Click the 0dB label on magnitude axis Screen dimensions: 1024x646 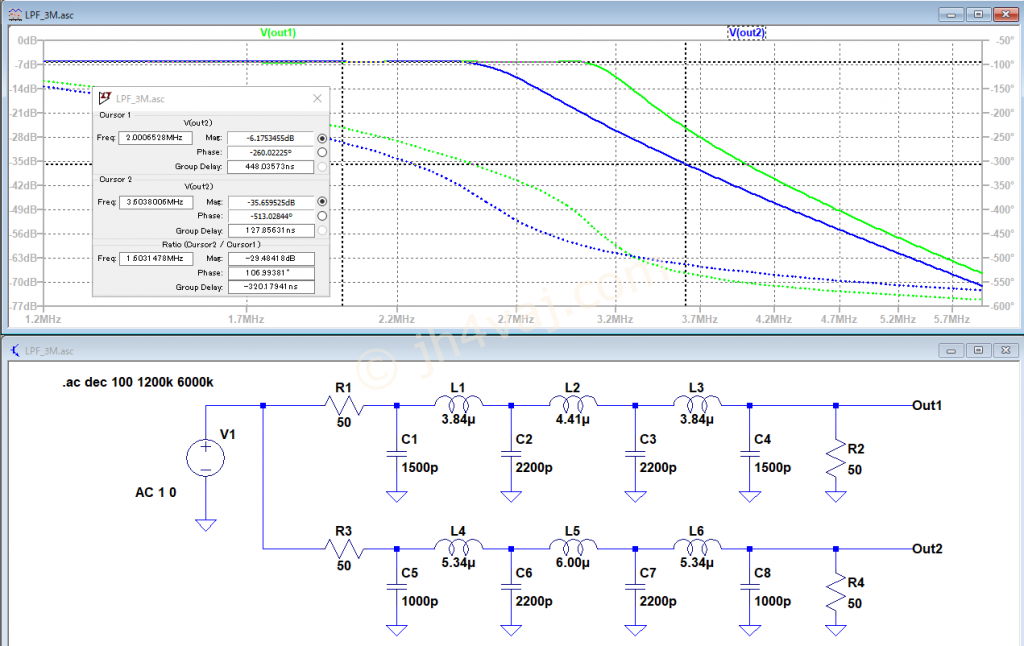pos(27,40)
